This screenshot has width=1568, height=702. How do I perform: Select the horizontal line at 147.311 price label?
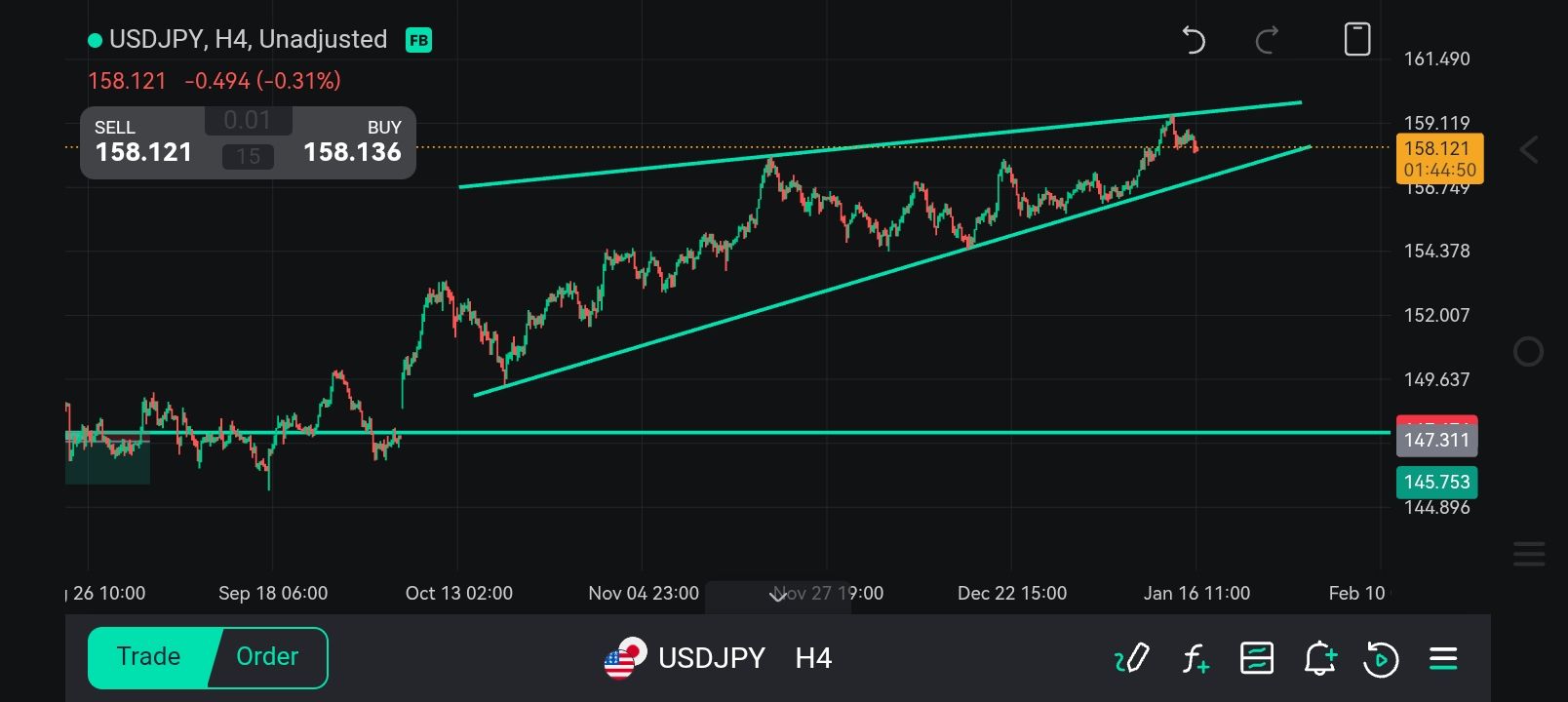pyautogui.click(x=1436, y=440)
